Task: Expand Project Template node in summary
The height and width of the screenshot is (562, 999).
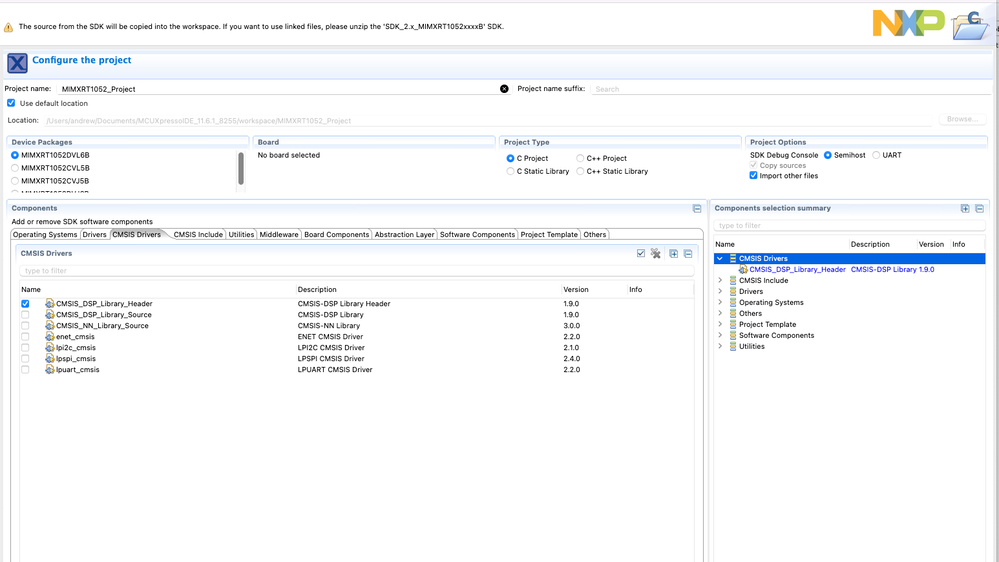Action: (x=720, y=324)
